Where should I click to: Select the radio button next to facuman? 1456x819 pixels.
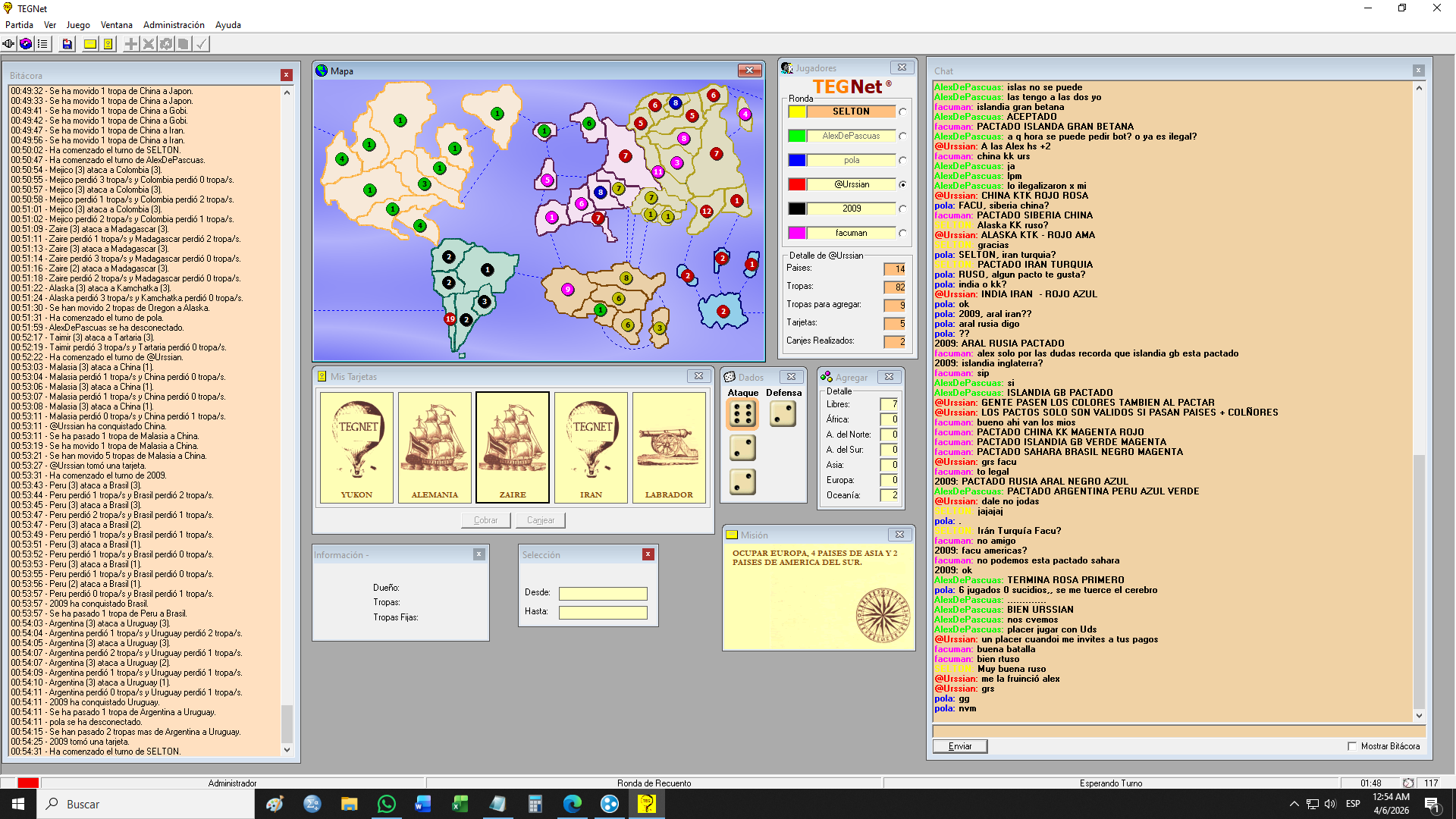tap(902, 234)
